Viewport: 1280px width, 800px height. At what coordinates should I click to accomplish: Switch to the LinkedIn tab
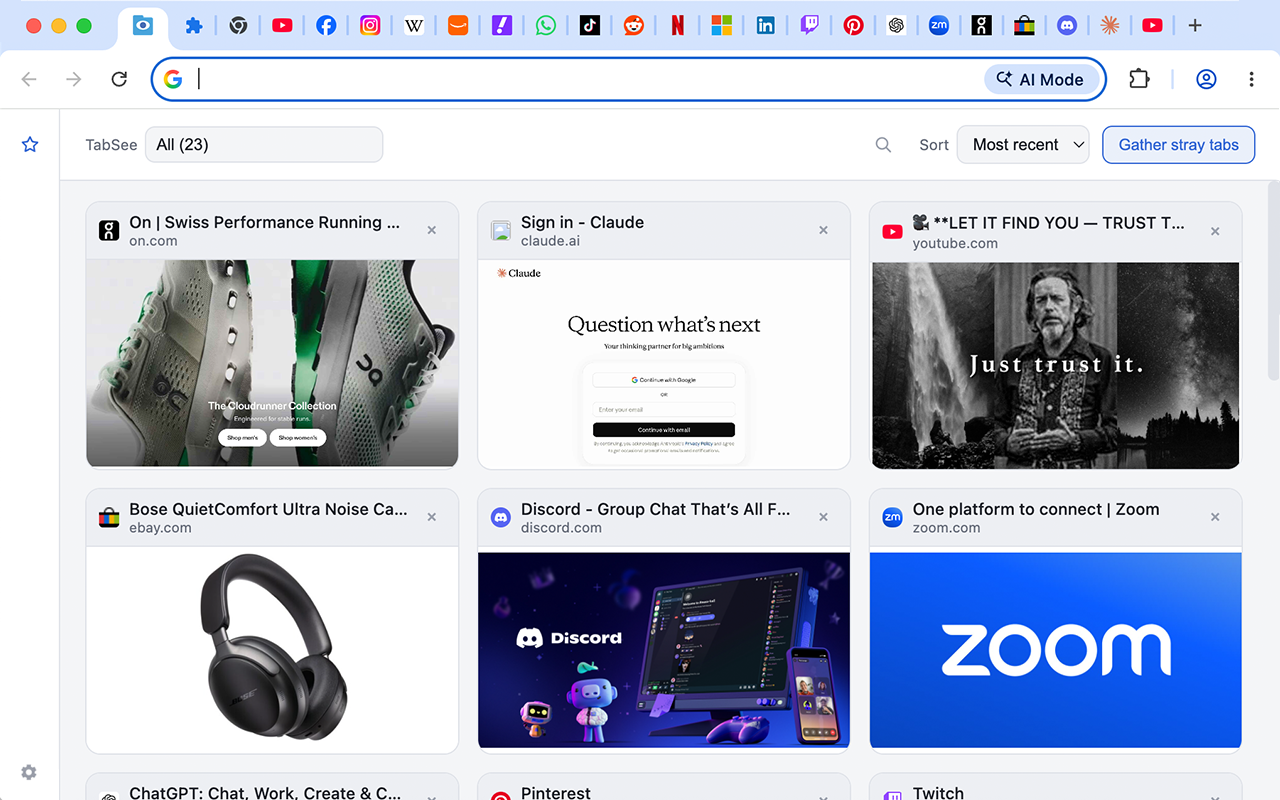pos(766,26)
